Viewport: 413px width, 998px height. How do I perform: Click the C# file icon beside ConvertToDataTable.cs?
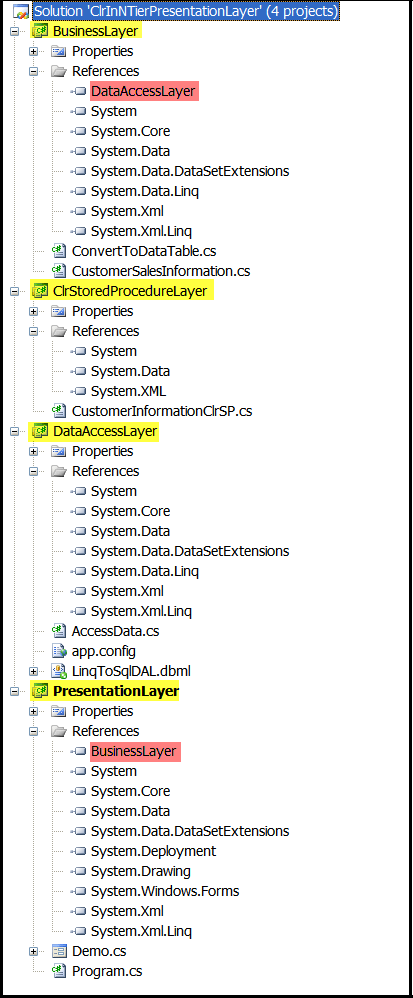(59, 251)
